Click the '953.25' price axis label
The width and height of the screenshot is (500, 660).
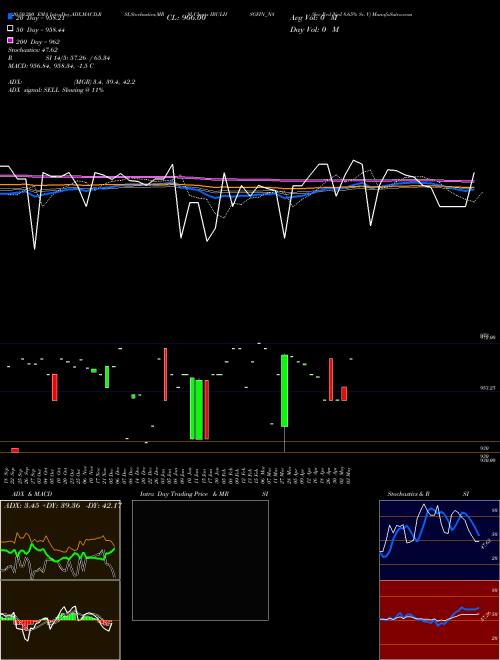tap(487, 388)
